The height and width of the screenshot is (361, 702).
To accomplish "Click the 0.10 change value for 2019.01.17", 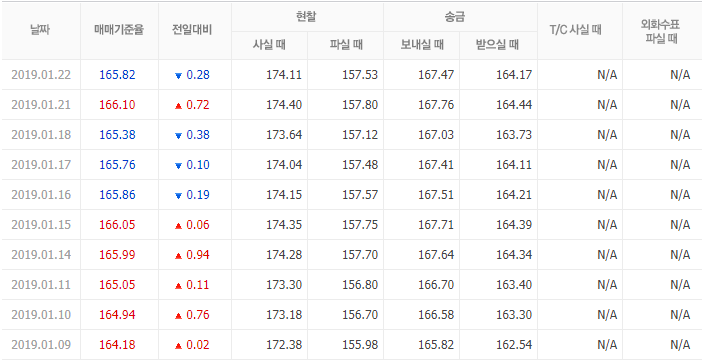I will click(x=198, y=165).
